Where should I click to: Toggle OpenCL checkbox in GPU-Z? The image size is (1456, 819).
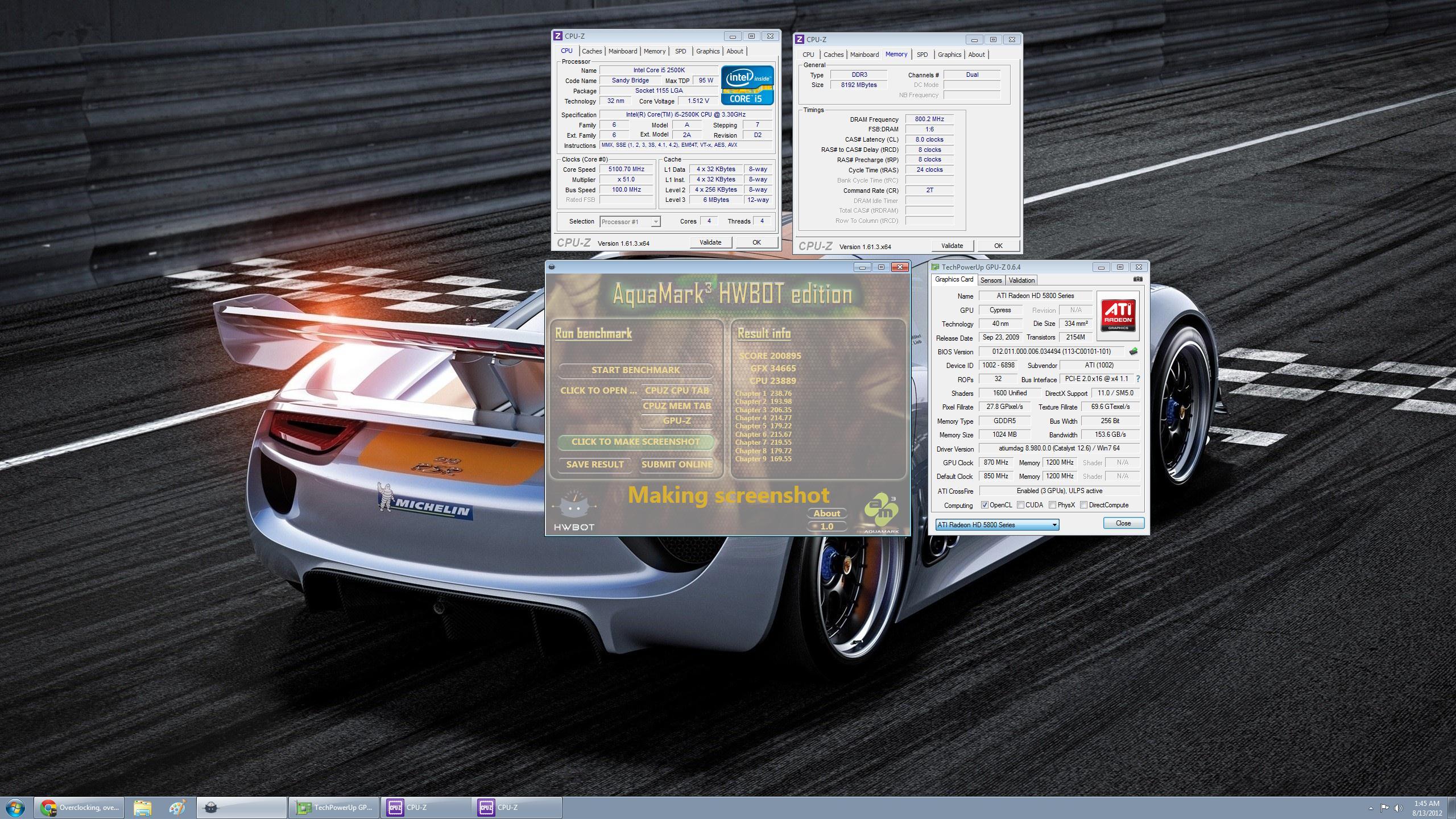(985, 505)
